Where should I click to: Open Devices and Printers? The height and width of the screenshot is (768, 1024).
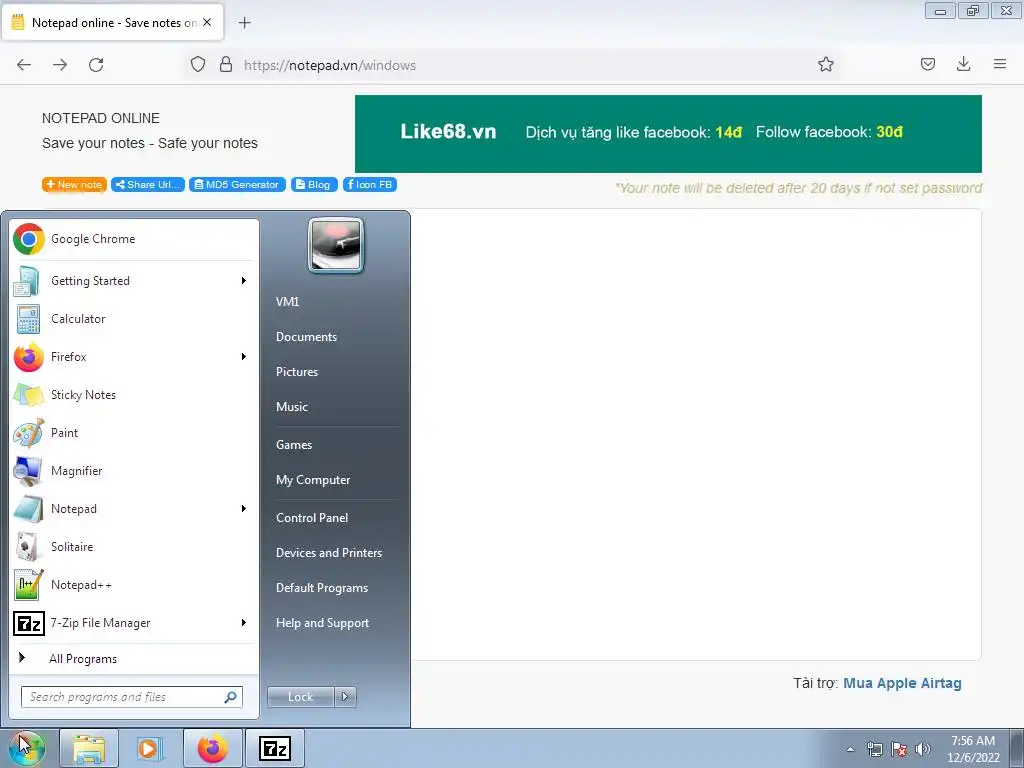click(x=328, y=553)
